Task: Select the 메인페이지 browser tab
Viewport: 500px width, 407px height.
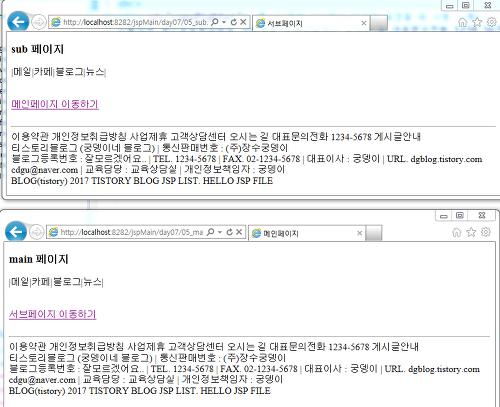Action: (307, 233)
